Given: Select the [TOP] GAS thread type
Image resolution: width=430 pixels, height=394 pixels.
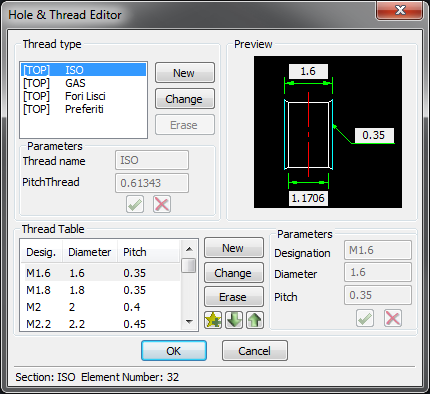Looking at the screenshot, I should pos(84,83).
